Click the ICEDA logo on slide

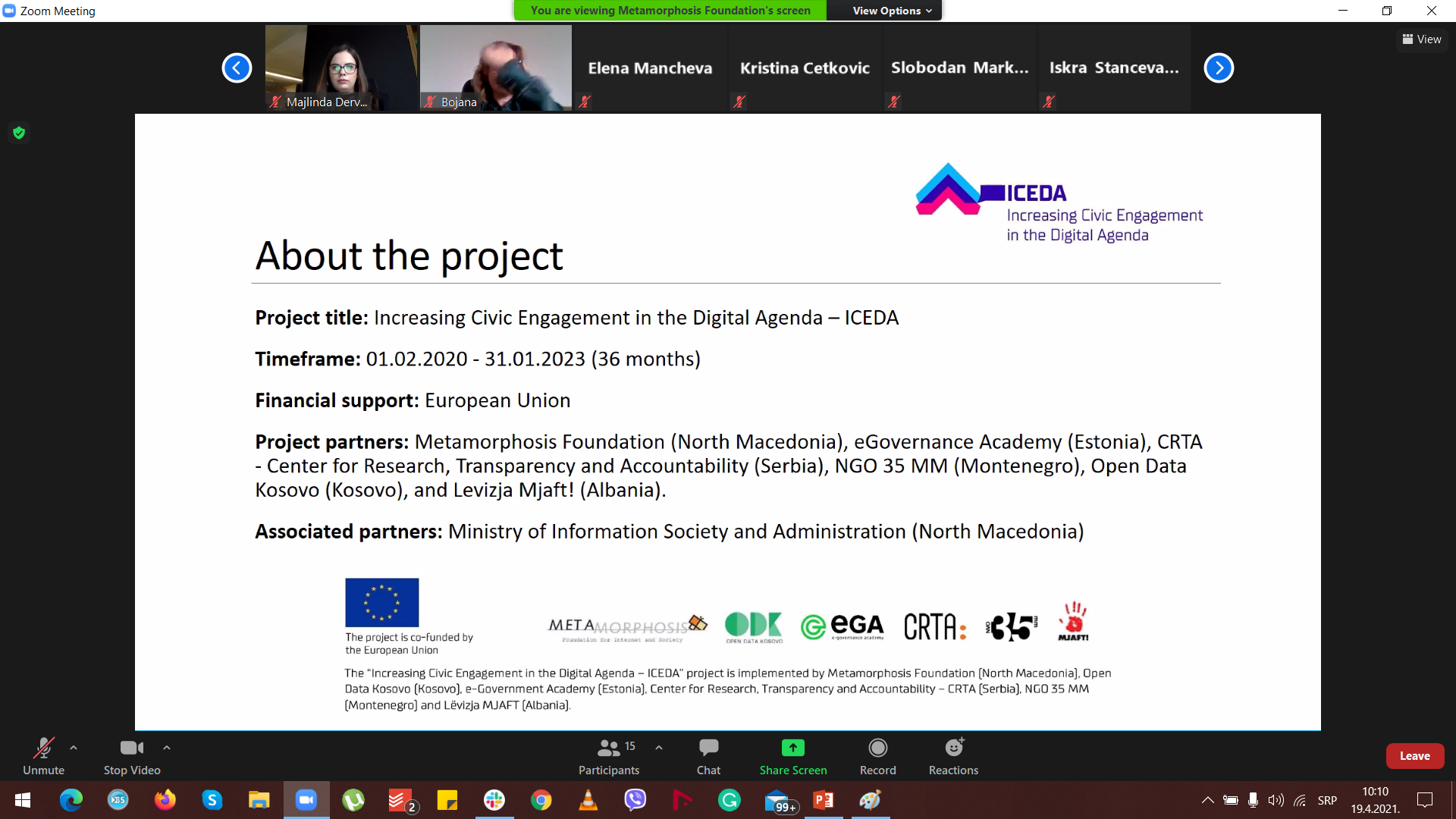click(1059, 203)
